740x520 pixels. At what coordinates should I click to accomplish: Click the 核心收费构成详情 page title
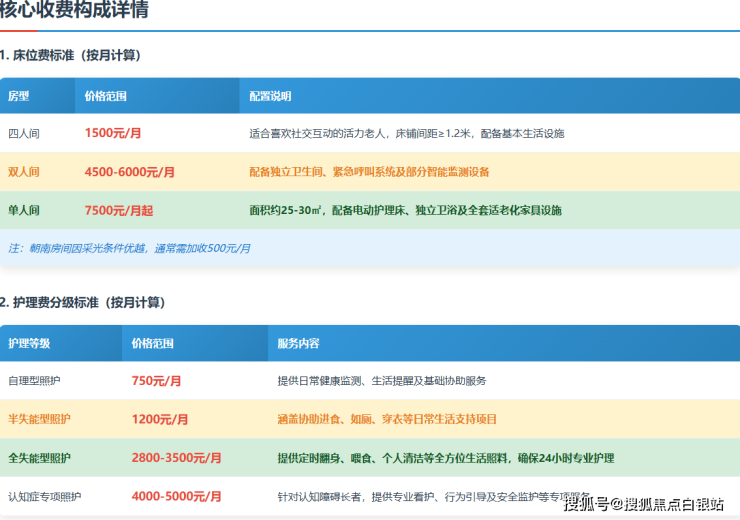[76, 13]
